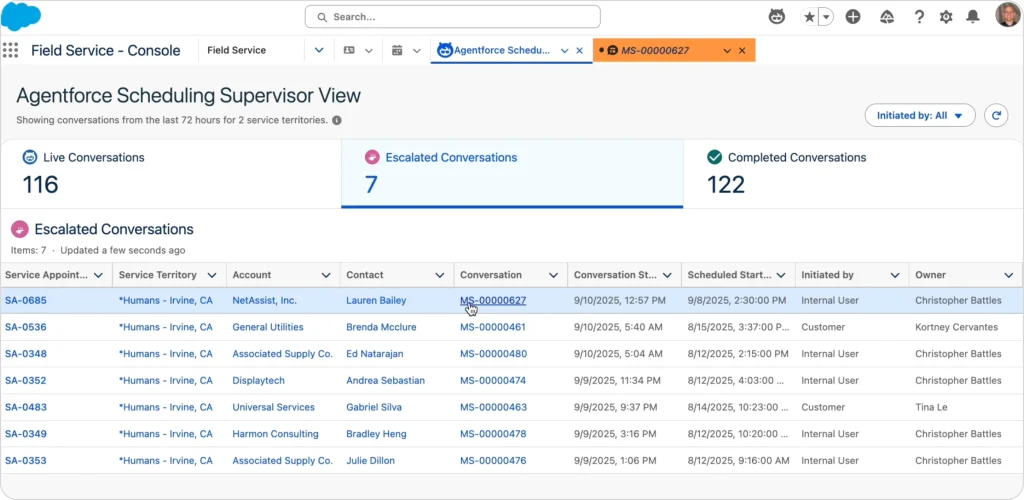The width and height of the screenshot is (1024, 500).
Task: Expand the MS-00000627 tab chevron
Action: pos(727,50)
